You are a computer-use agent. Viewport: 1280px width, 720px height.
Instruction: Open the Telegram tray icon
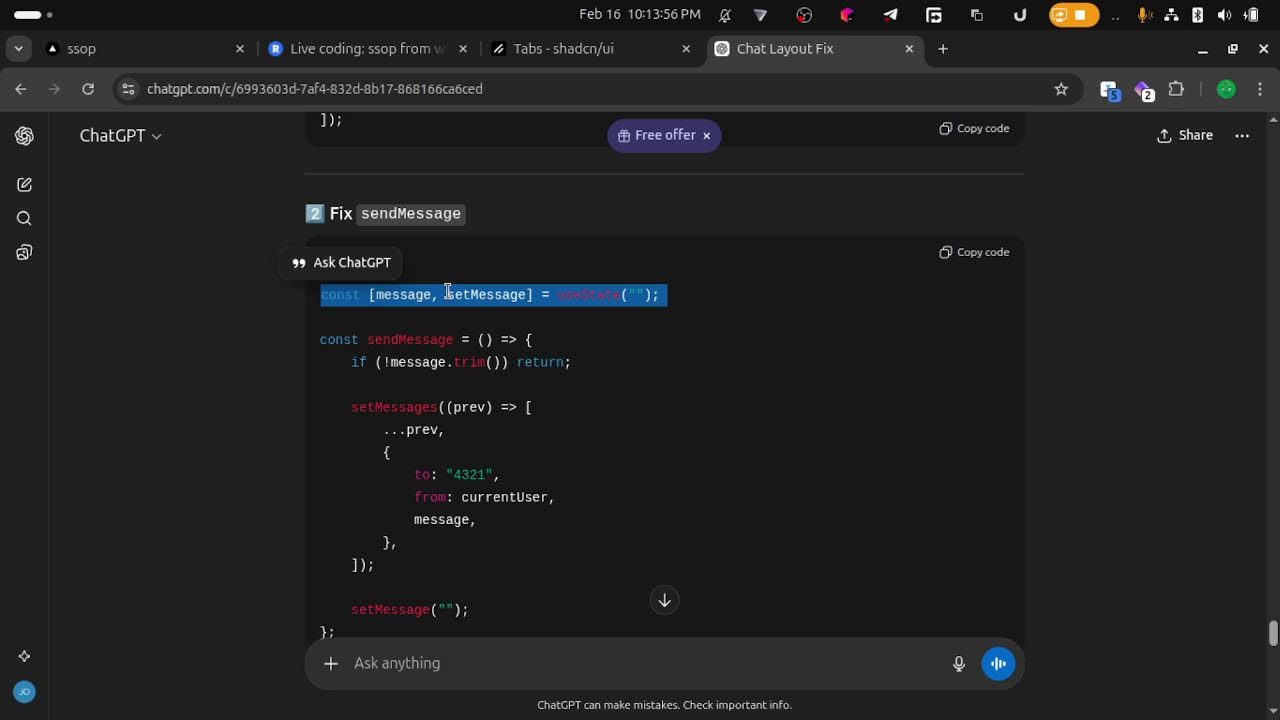pyautogui.click(x=890, y=15)
